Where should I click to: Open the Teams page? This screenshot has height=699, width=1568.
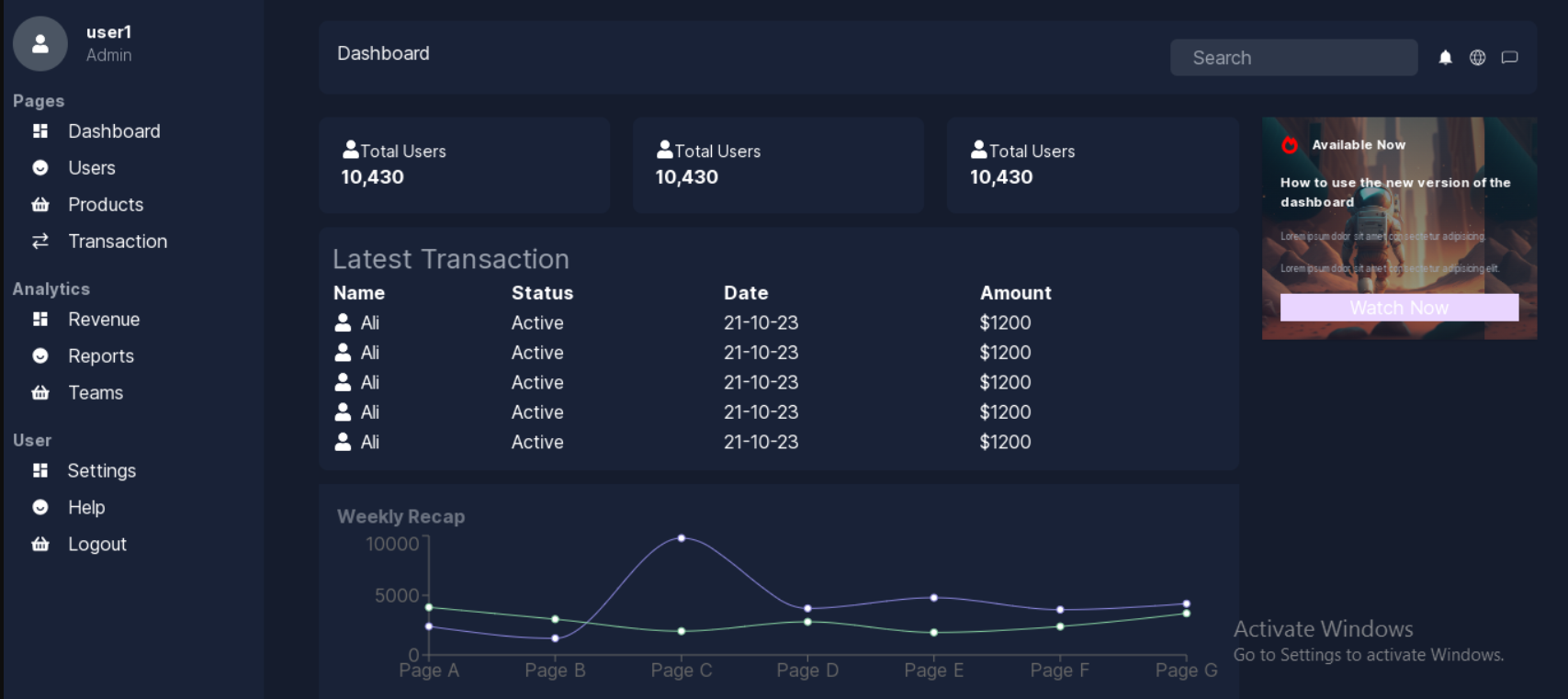pyautogui.click(x=96, y=393)
